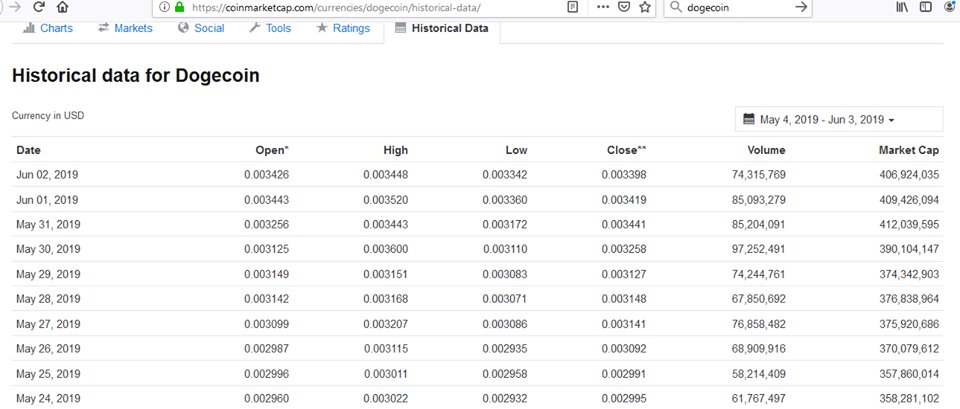Click the arrows icon beside Markets
This screenshot has width=960, height=409.
click(x=103, y=28)
